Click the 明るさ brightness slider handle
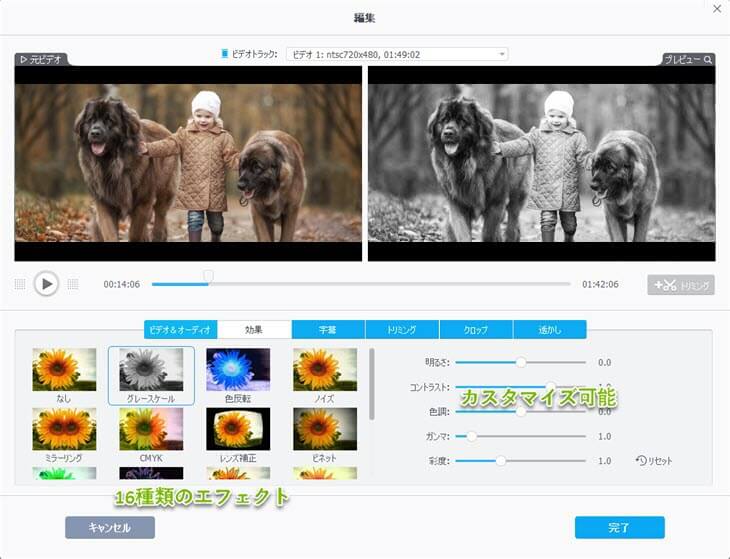Viewport: 730px width, 559px height. tap(521, 362)
